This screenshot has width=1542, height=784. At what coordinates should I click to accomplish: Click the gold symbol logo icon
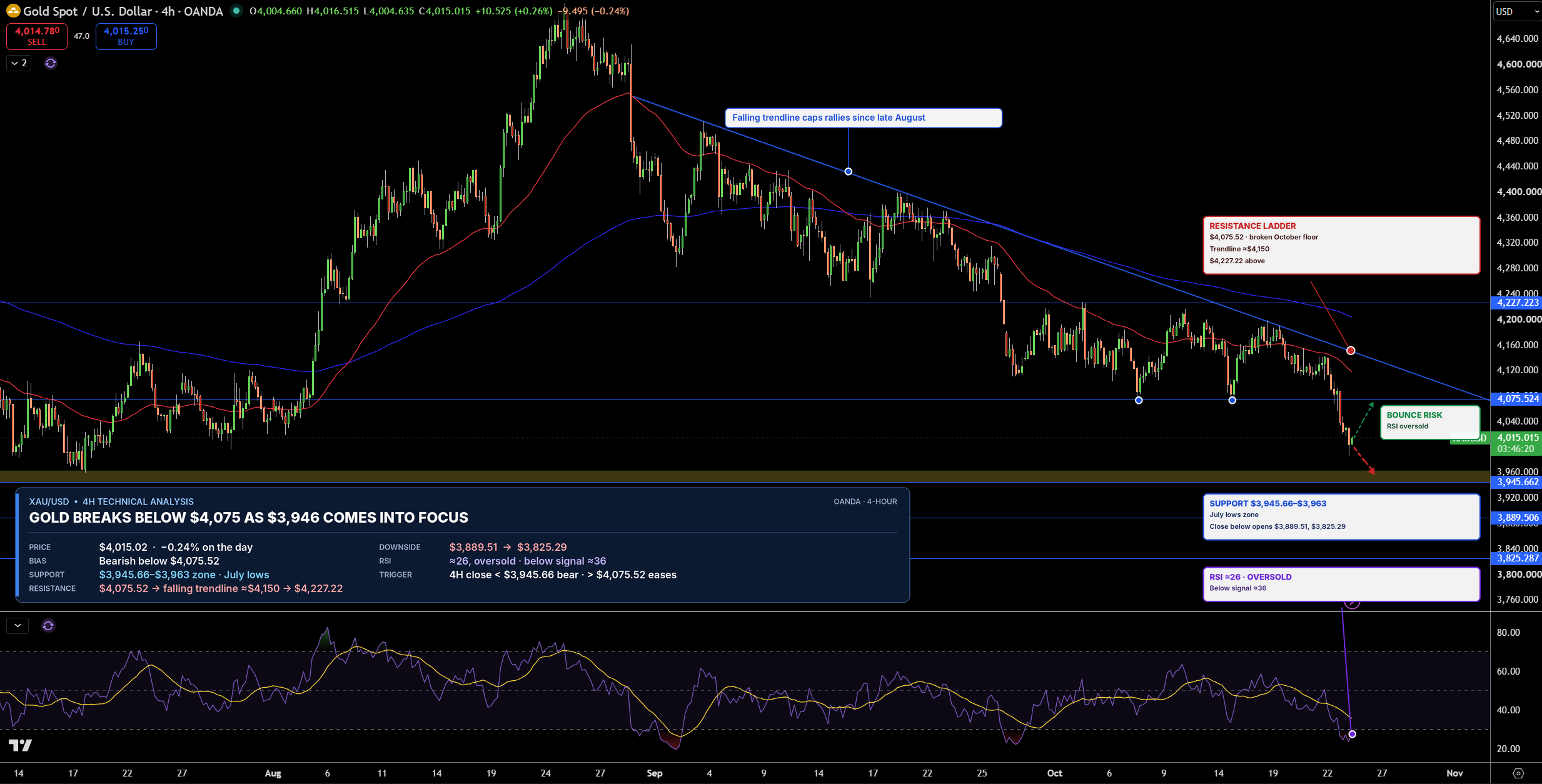click(x=13, y=11)
